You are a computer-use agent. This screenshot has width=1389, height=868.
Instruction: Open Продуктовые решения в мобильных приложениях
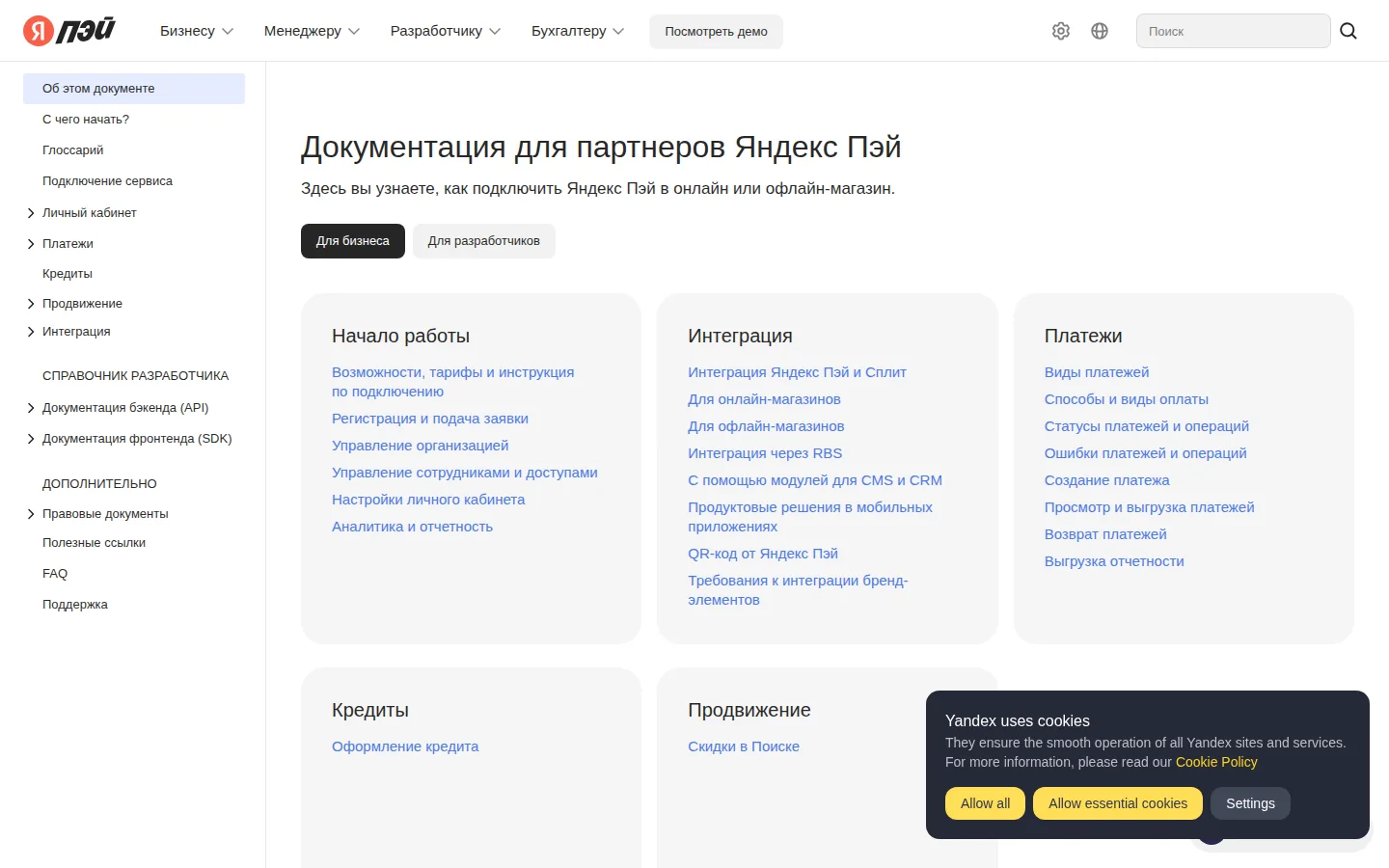coord(810,517)
